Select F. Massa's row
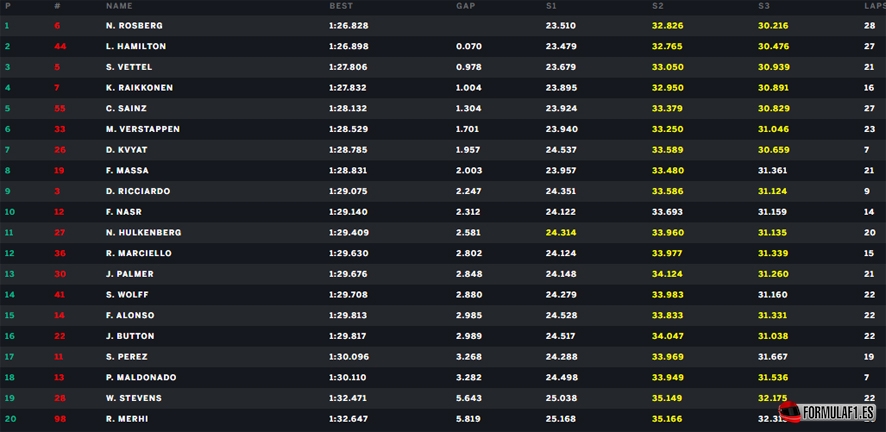 [443, 171]
